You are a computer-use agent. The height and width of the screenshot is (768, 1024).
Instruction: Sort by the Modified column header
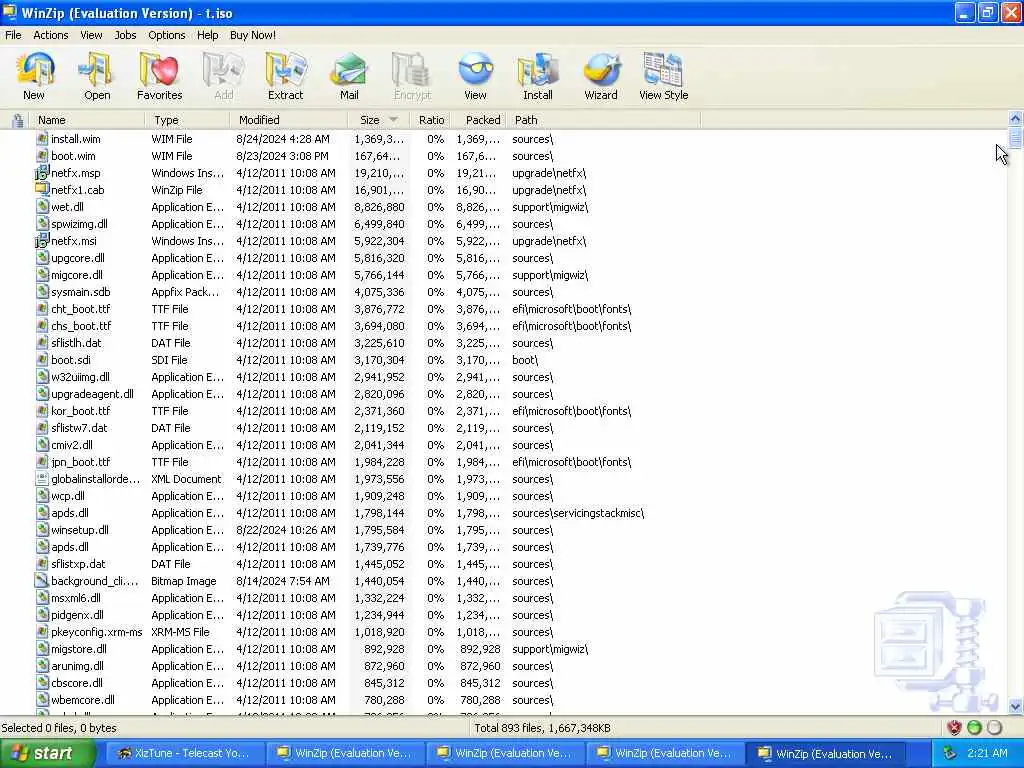(x=288, y=120)
